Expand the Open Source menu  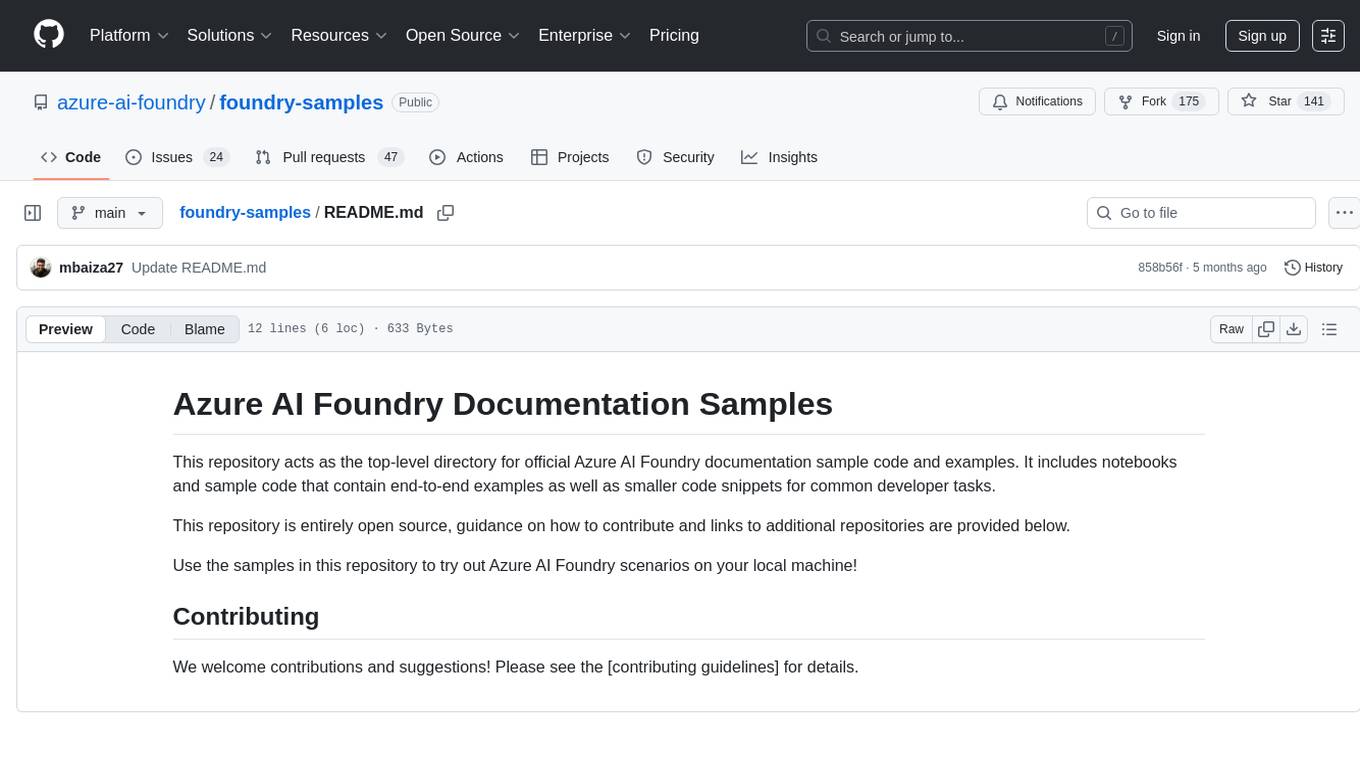[462, 35]
